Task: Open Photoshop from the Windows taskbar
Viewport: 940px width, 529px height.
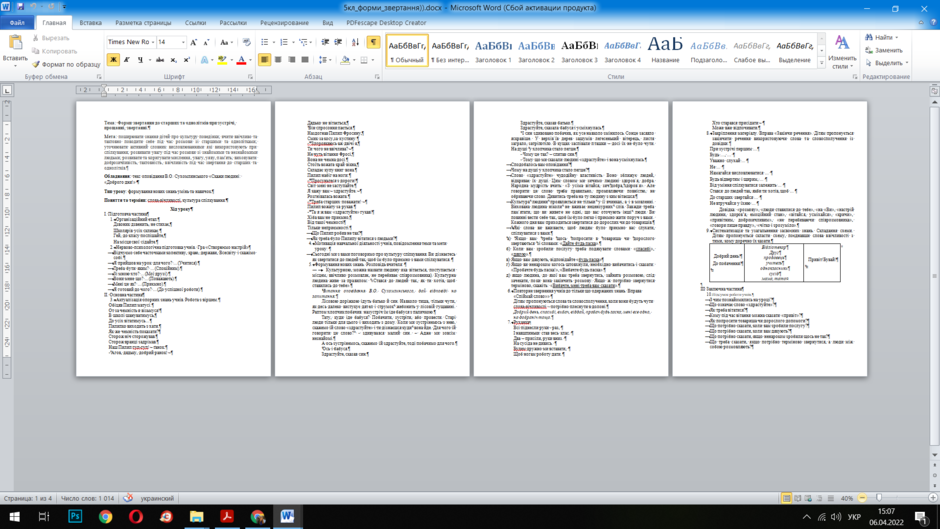Action: 75,516
